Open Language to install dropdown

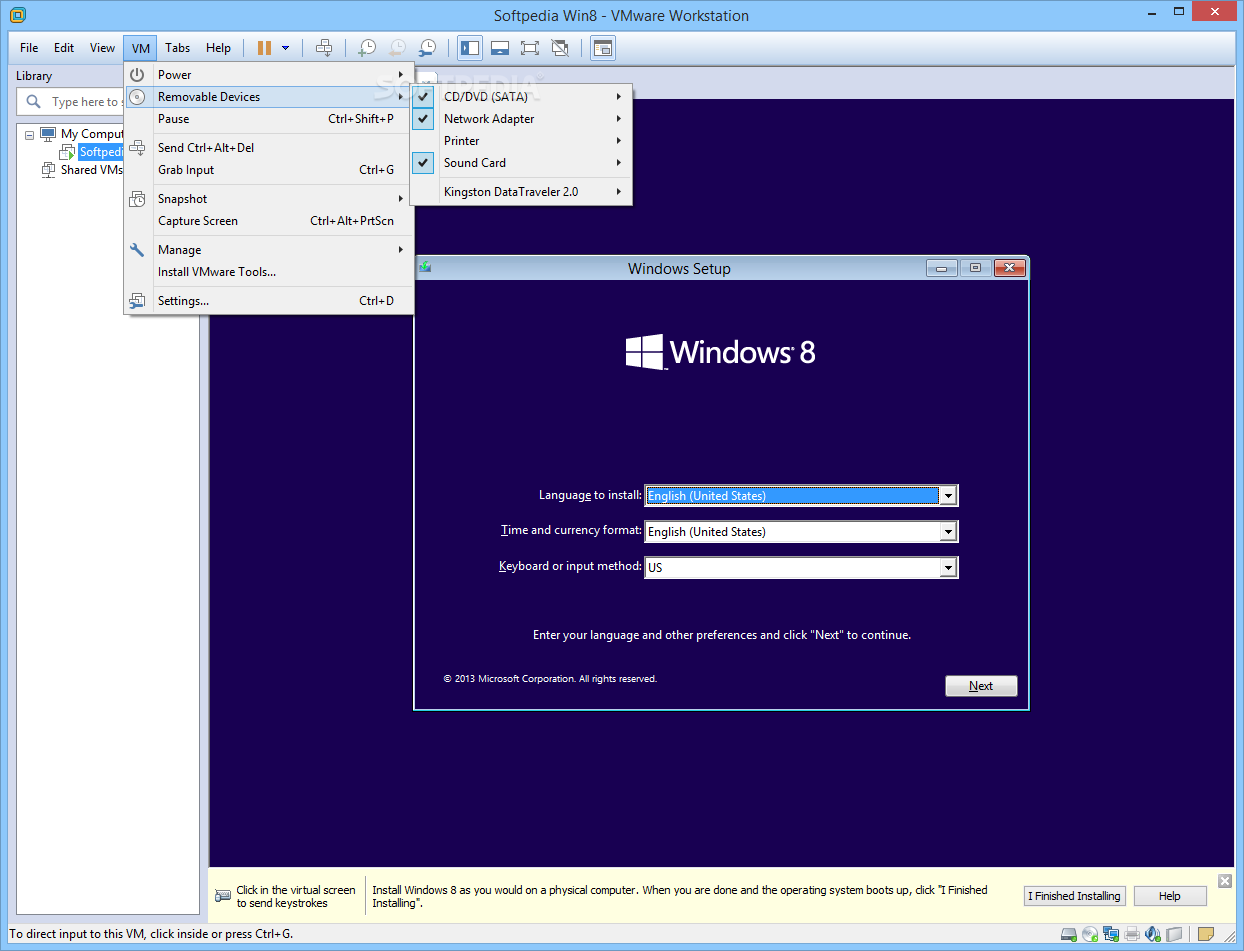(x=948, y=496)
